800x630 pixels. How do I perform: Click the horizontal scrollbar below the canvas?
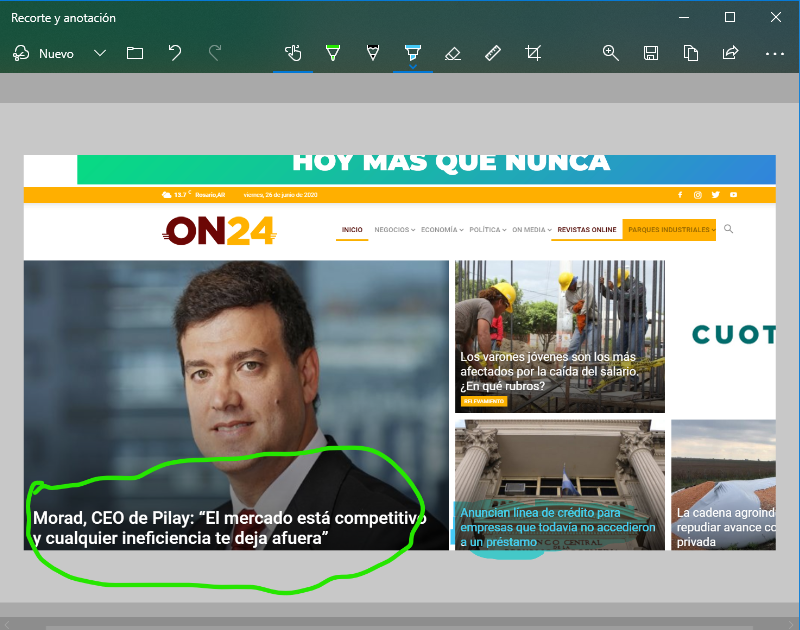coord(399,626)
